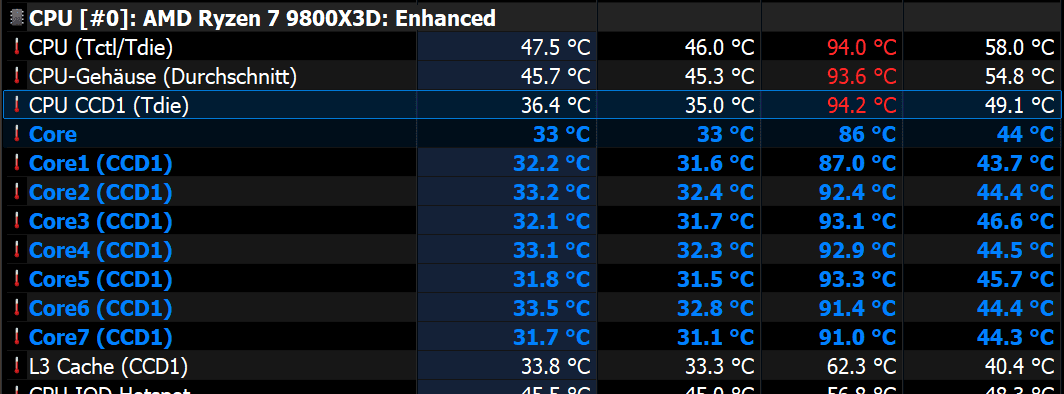Click the 32.2 °C value for Core1

coord(552,163)
